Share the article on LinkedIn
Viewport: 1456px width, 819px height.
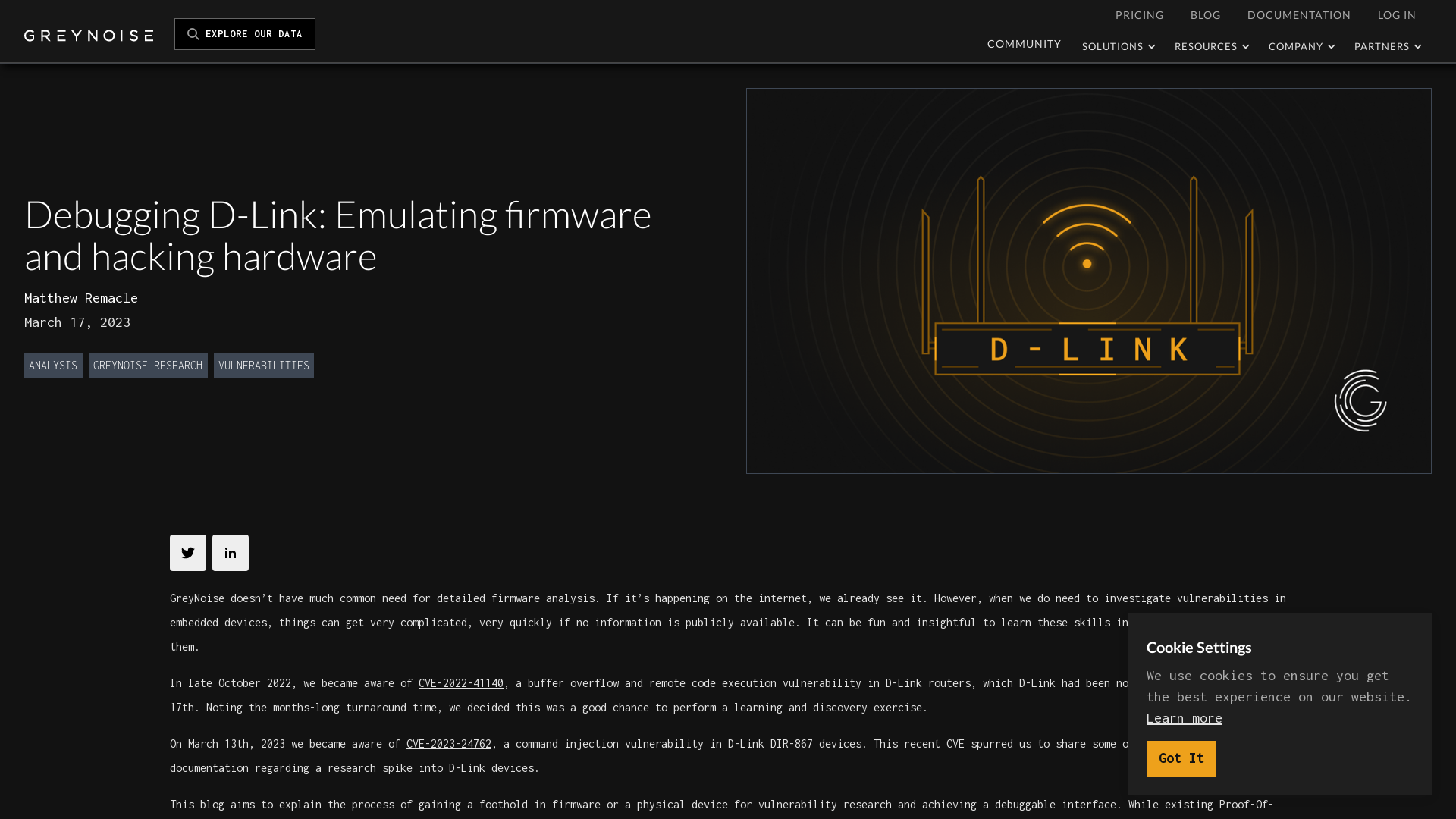231,553
